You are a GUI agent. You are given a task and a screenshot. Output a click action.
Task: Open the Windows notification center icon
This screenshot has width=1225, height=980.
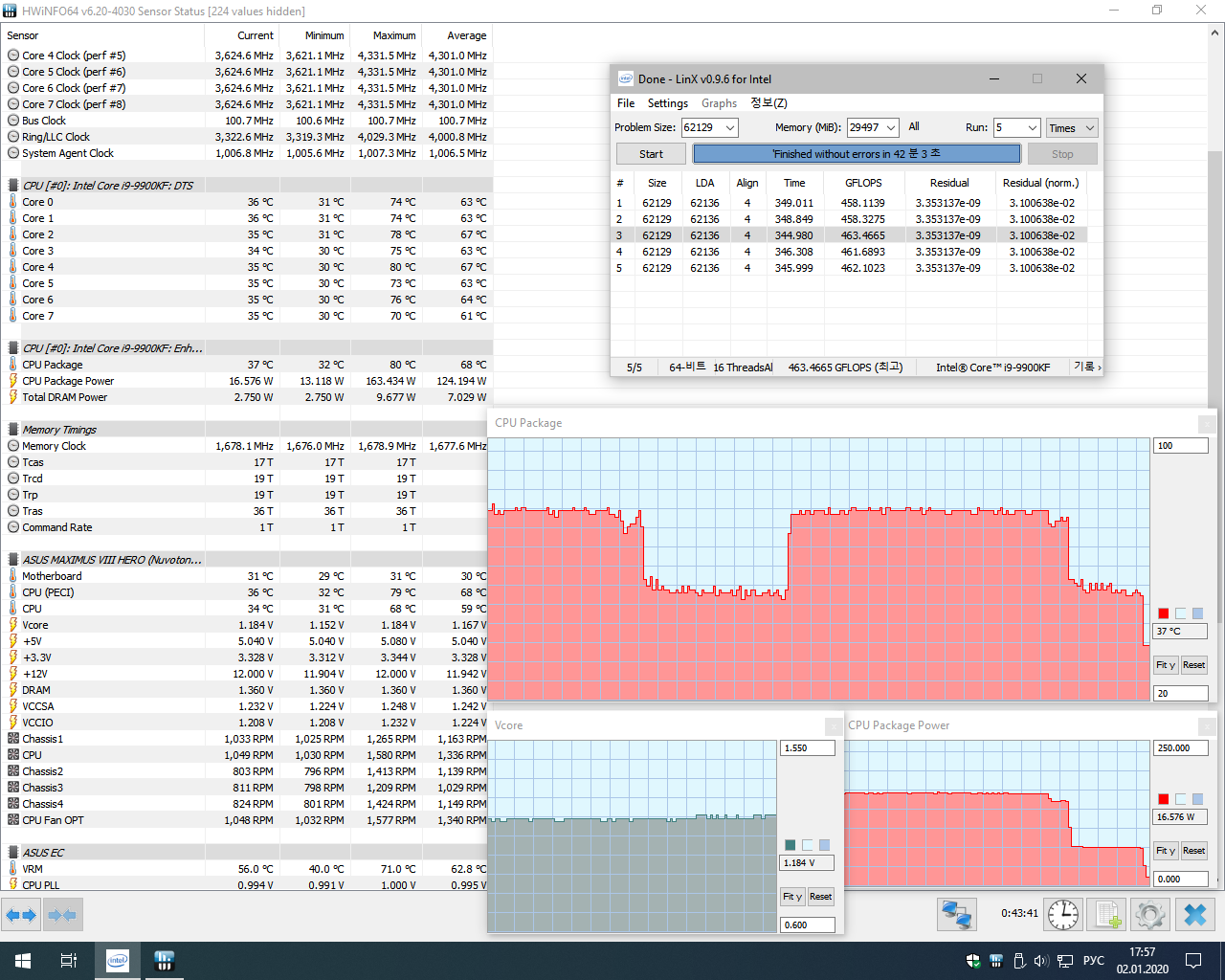coord(1193,961)
